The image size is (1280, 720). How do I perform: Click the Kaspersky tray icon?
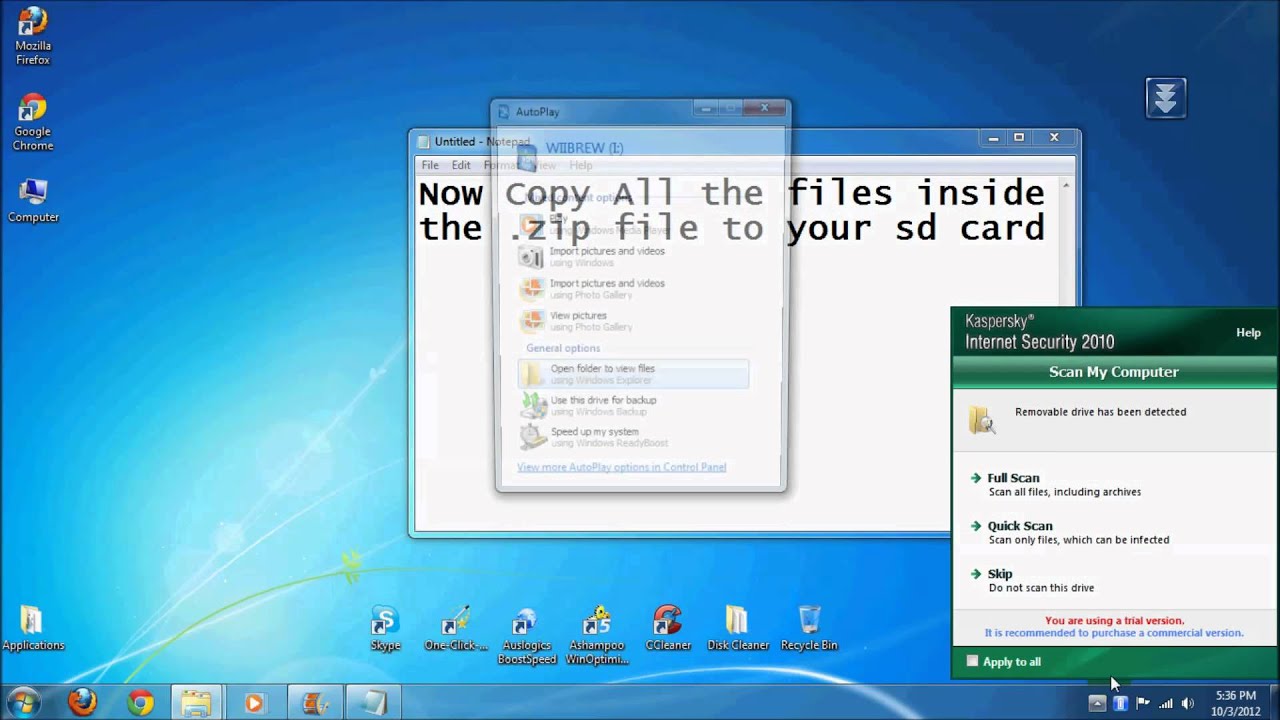(1120, 703)
